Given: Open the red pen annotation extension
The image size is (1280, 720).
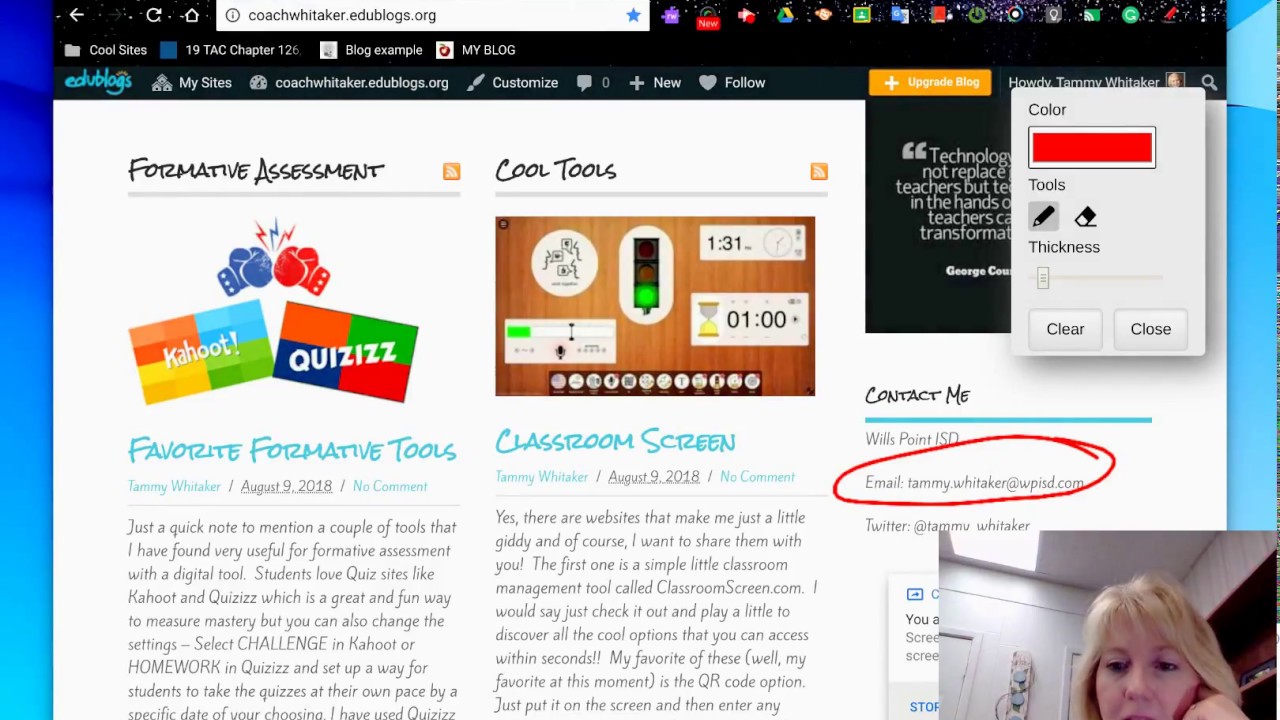Looking at the screenshot, I should [x=1170, y=15].
